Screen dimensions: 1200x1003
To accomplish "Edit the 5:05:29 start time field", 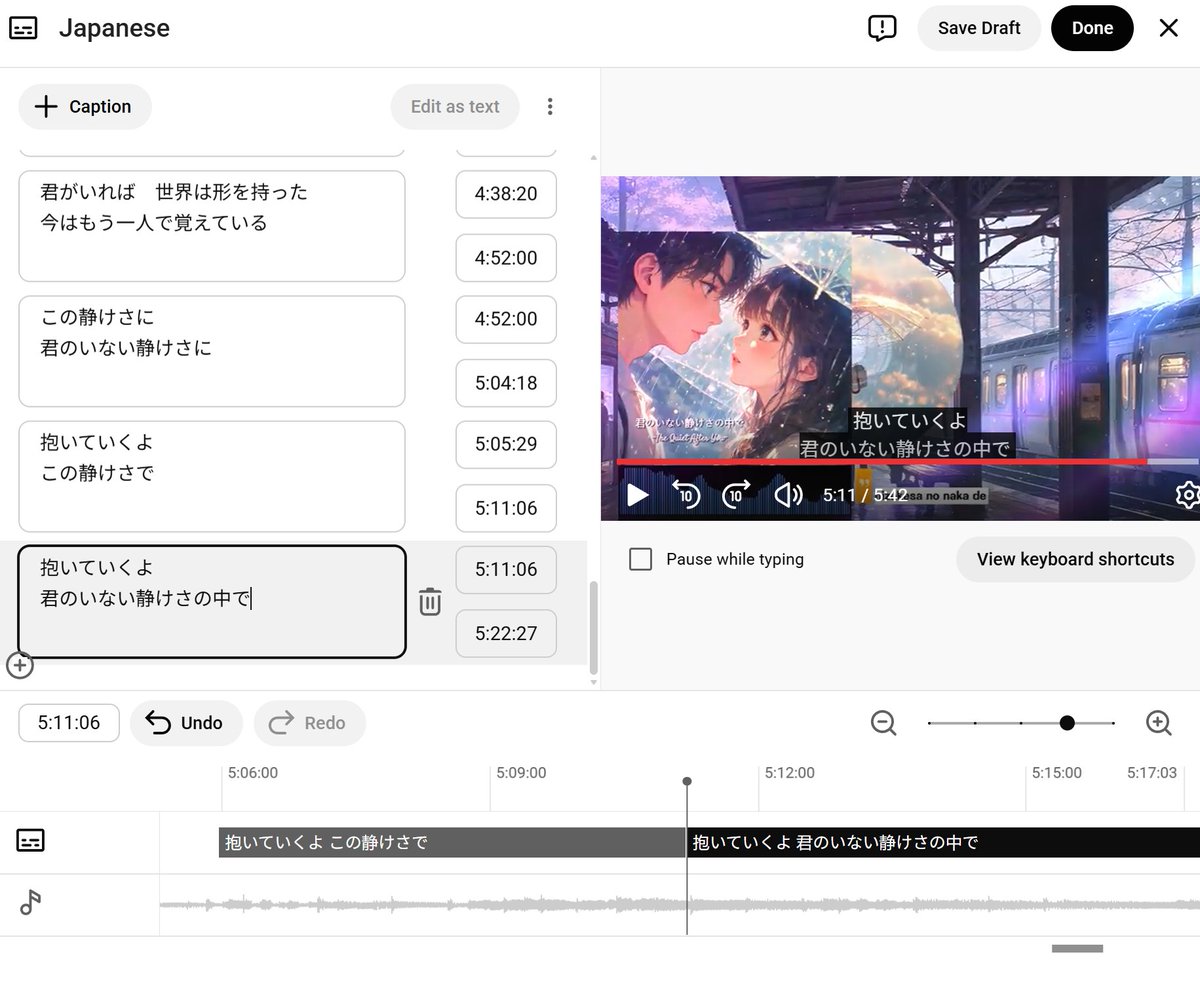I will [x=506, y=444].
